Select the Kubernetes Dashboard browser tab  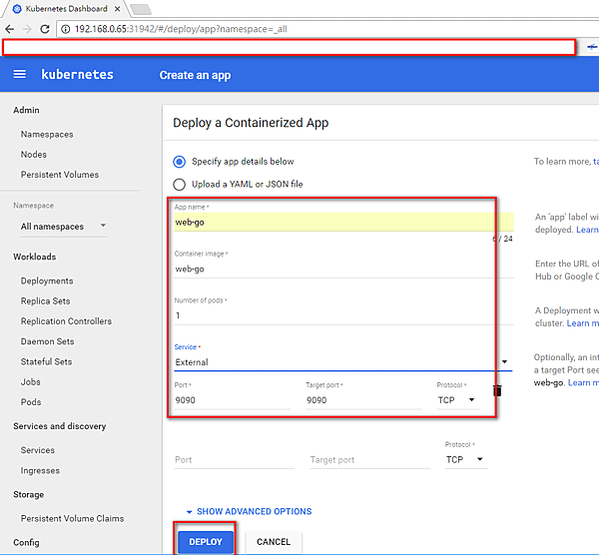[x=65, y=9]
